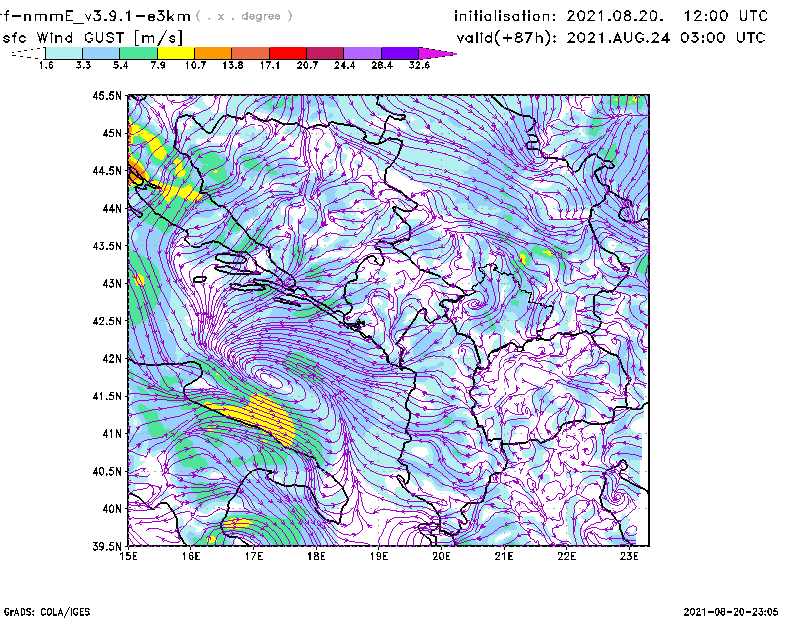
Task: Click the "42N" latitude label
Action: click(112, 359)
